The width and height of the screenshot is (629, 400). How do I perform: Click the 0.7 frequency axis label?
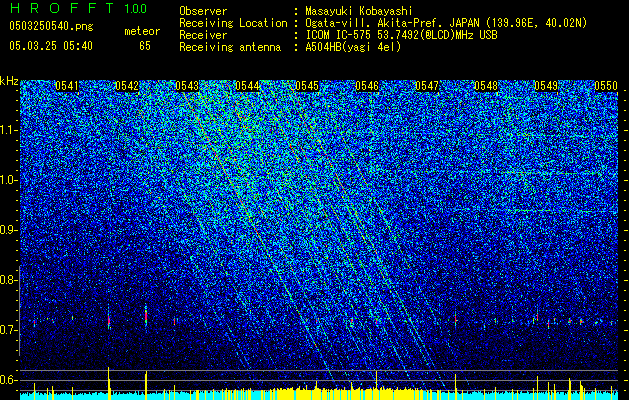9,330
